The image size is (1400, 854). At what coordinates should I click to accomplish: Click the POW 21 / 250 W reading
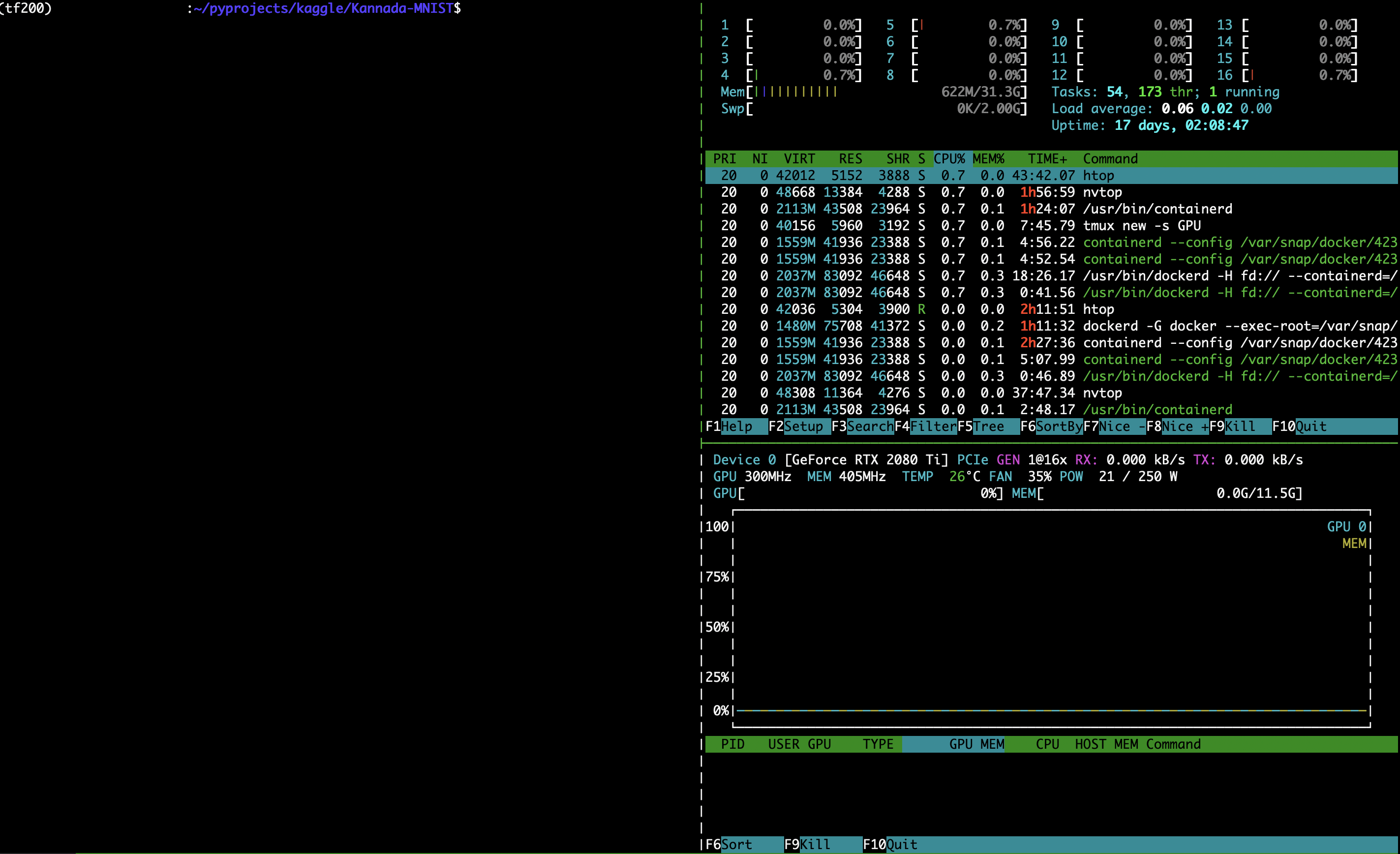pos(1118,477)
